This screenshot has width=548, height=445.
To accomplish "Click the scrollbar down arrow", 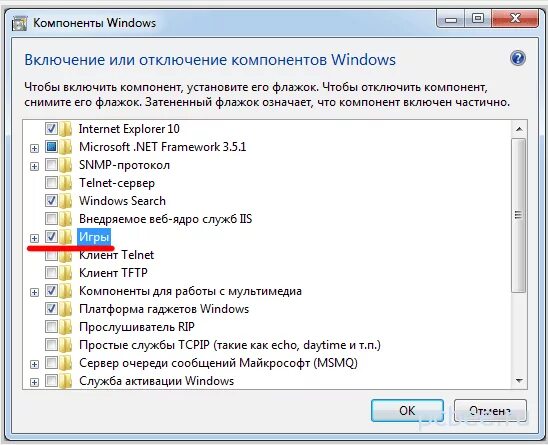I will (519, 381).
